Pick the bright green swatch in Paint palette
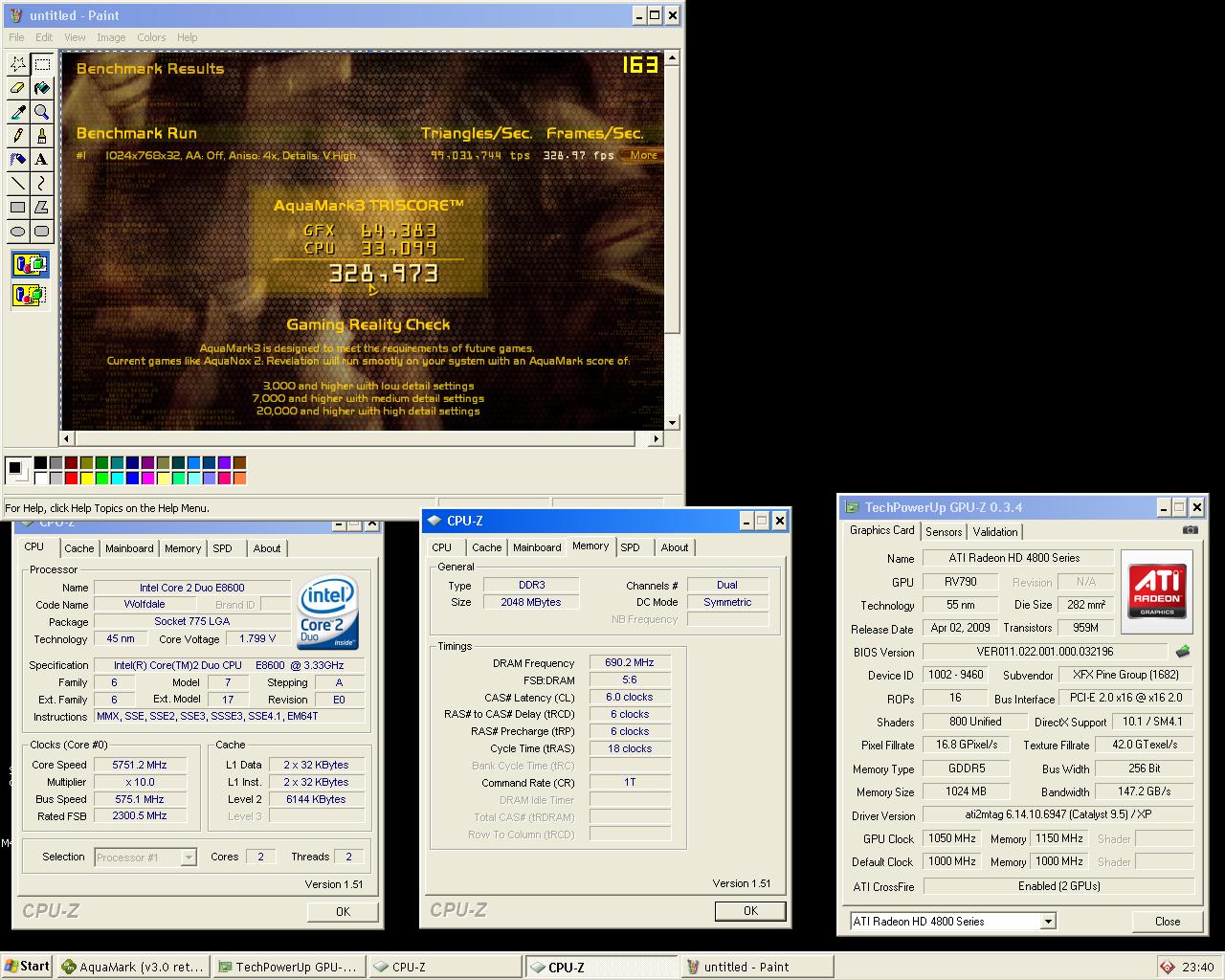The height and width of the screenshot is (980, 1225). click(101, 478)
